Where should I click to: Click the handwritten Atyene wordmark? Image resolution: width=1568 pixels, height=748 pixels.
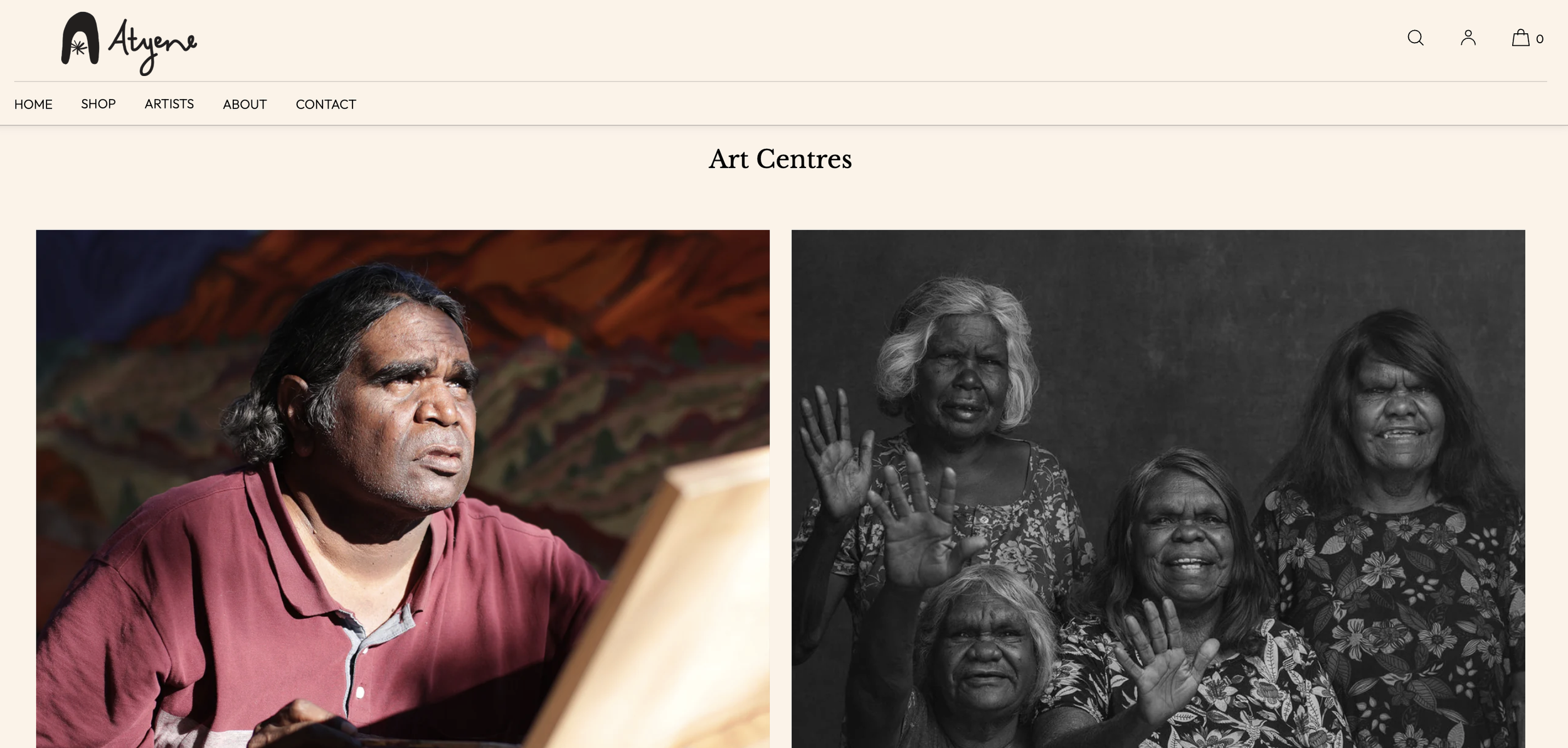click(x=152, y=45)
